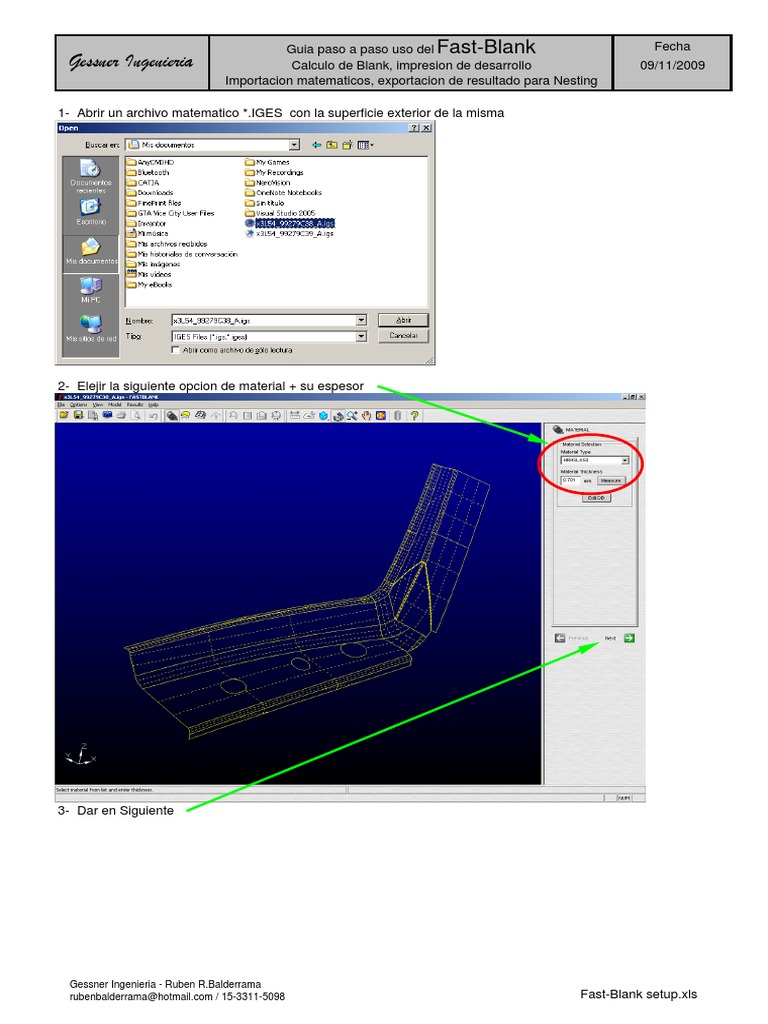Open the Options menu in FastBlank

[78, 405]
